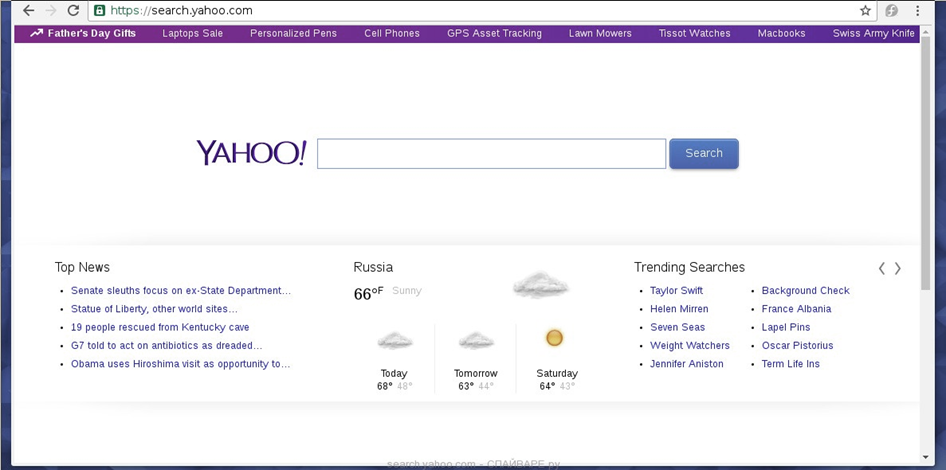Click the 66°F current temperature
The image size is (946, 470).
(369, 293)
